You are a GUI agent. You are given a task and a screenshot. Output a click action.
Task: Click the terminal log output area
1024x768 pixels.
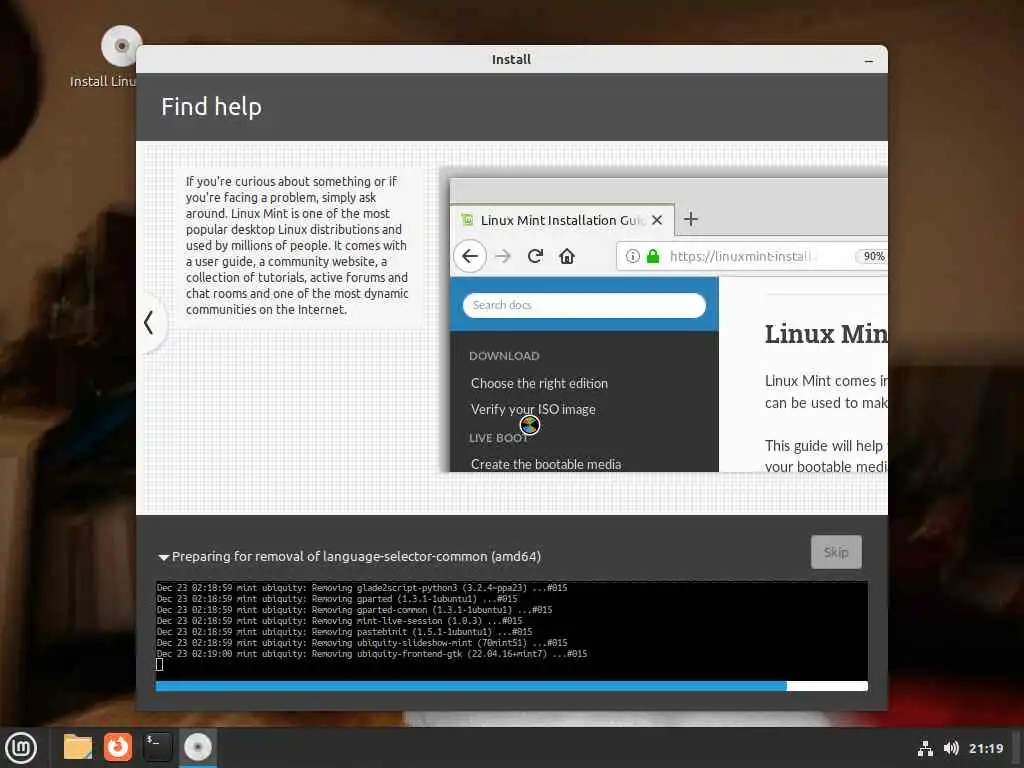tap(511, 630)
